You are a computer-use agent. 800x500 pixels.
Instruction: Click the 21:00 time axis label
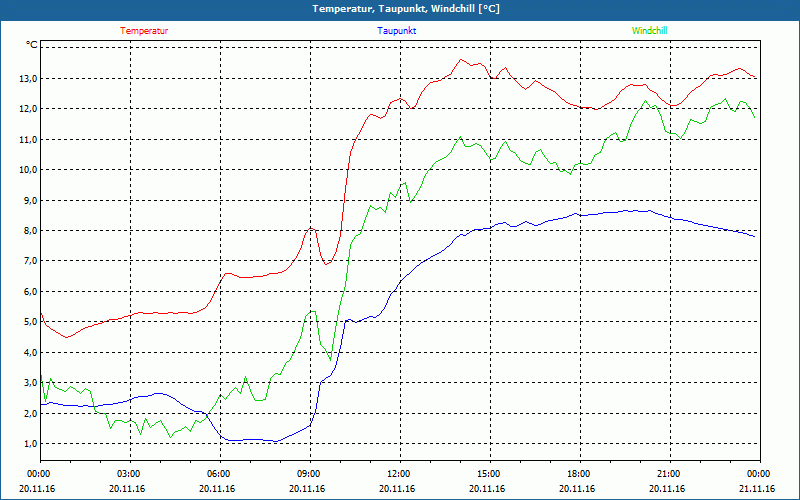point(670,474)
